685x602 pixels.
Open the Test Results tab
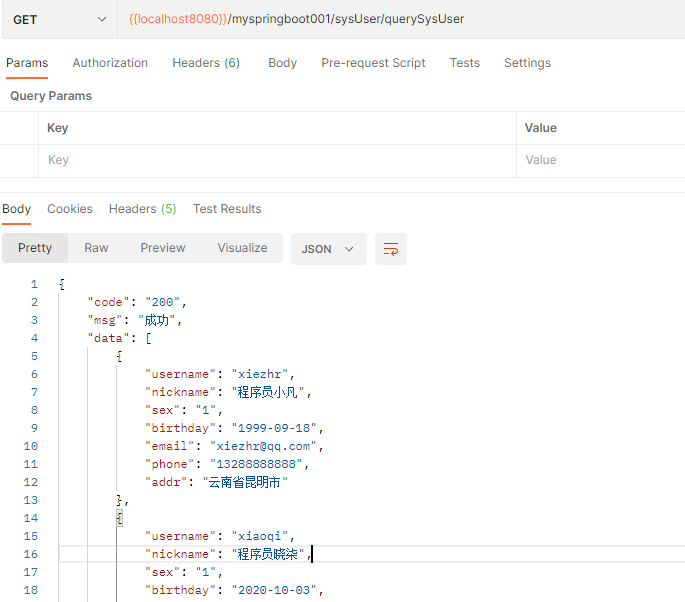(227, 209)
